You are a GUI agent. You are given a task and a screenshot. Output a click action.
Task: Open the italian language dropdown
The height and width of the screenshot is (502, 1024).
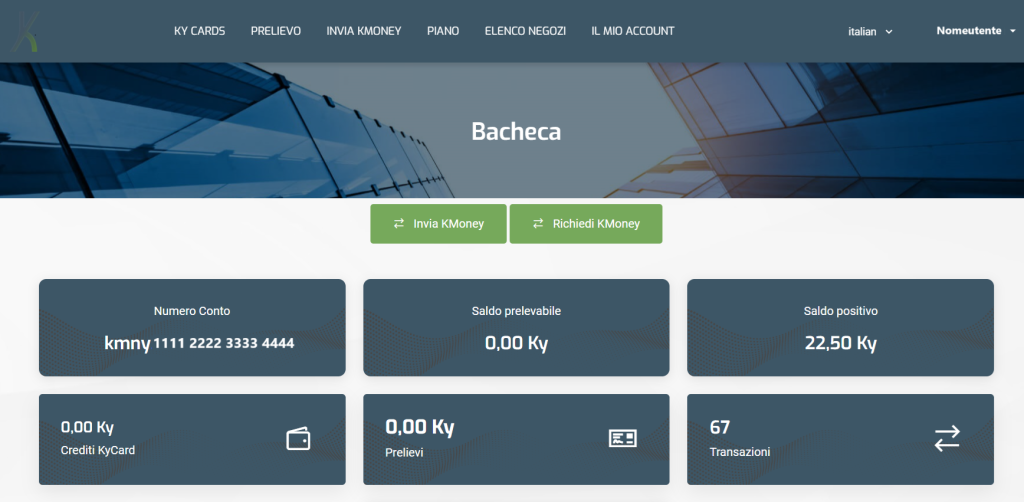coord(869,32)
